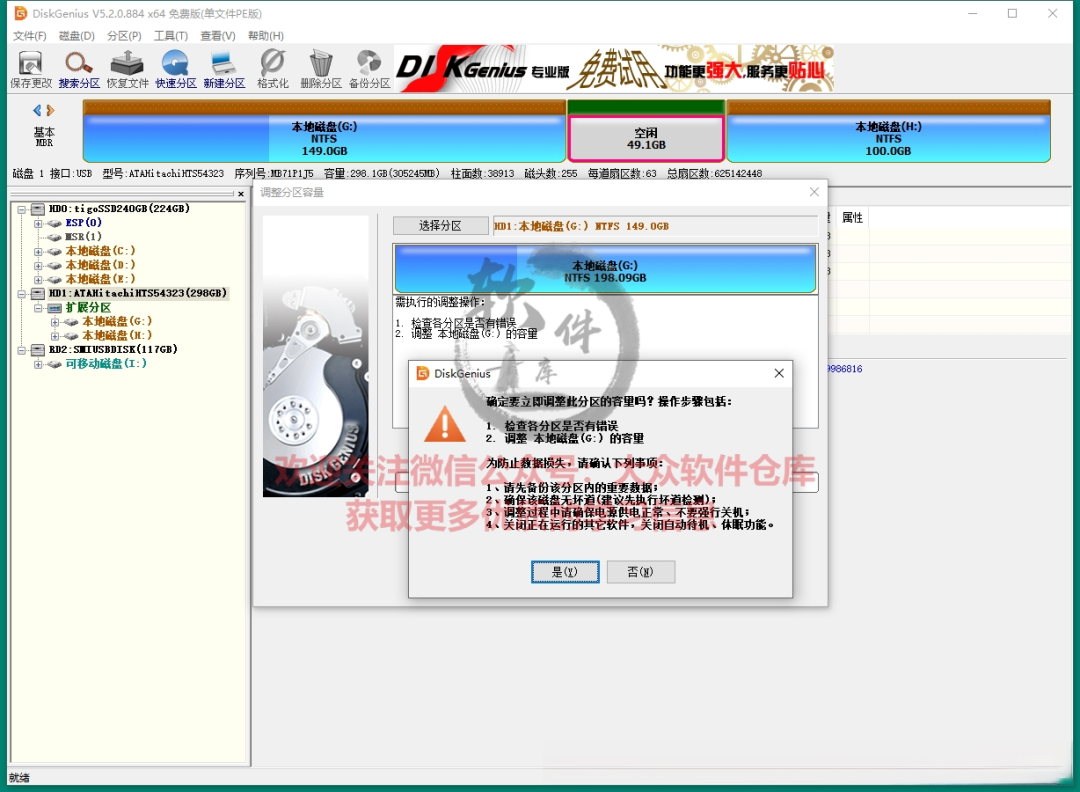Expand the local disk E: node

point(39,280)
